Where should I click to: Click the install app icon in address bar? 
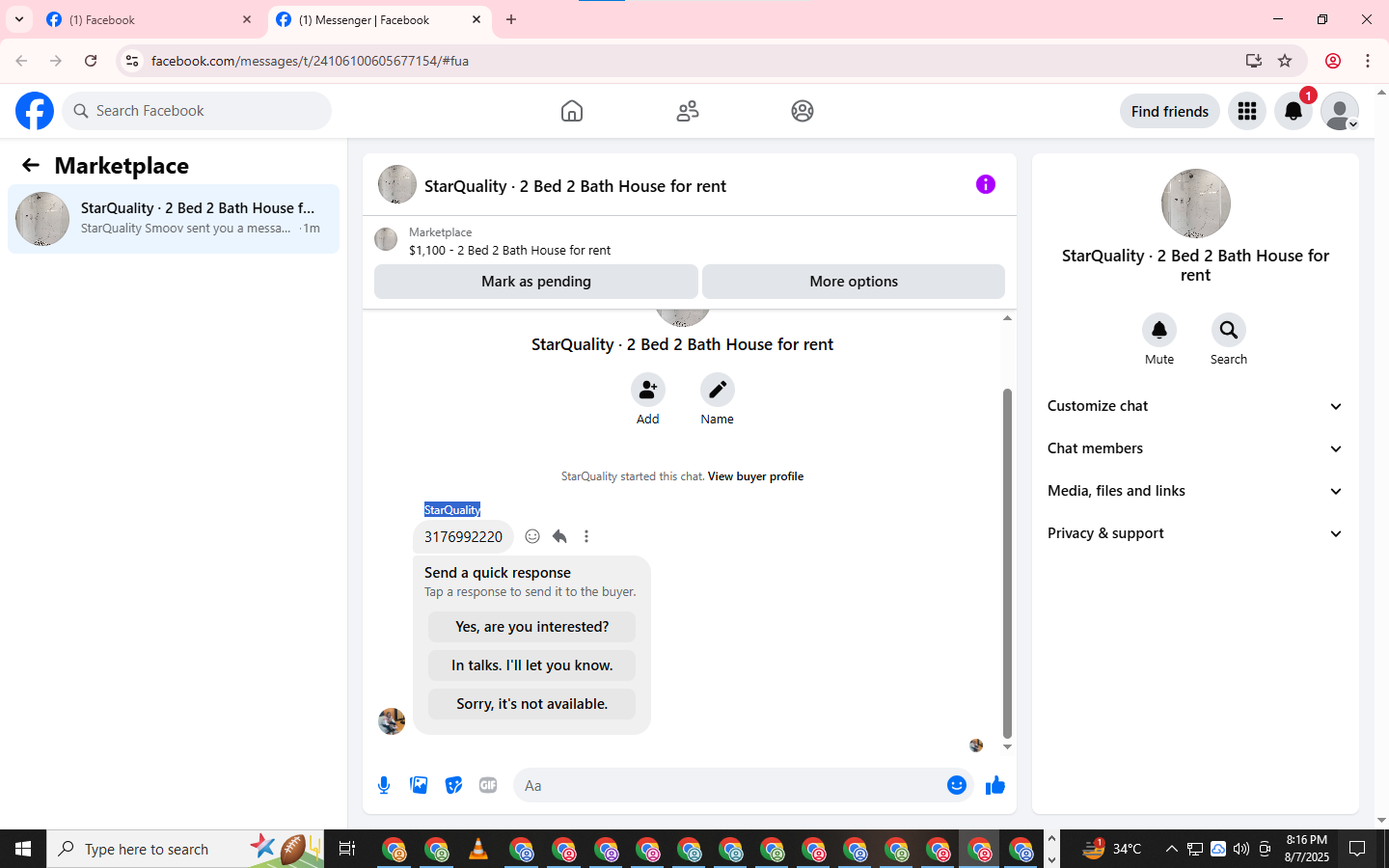(1254, 61)
